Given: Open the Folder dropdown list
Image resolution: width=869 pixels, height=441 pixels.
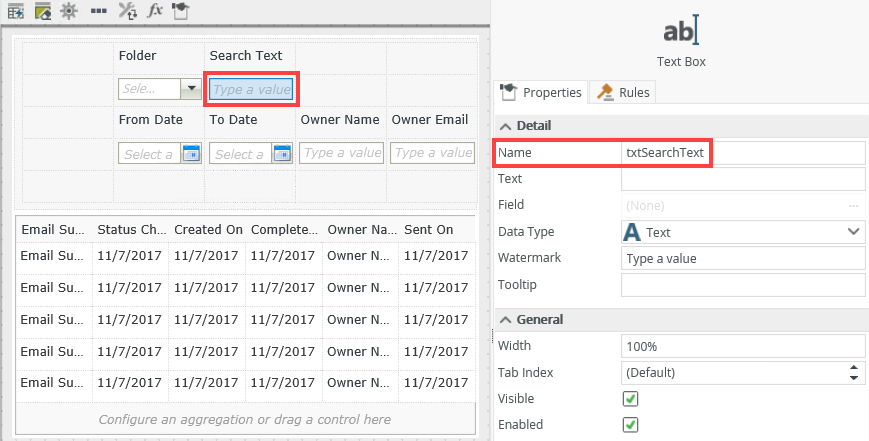Looking at the screenshot, I should 190,89.
